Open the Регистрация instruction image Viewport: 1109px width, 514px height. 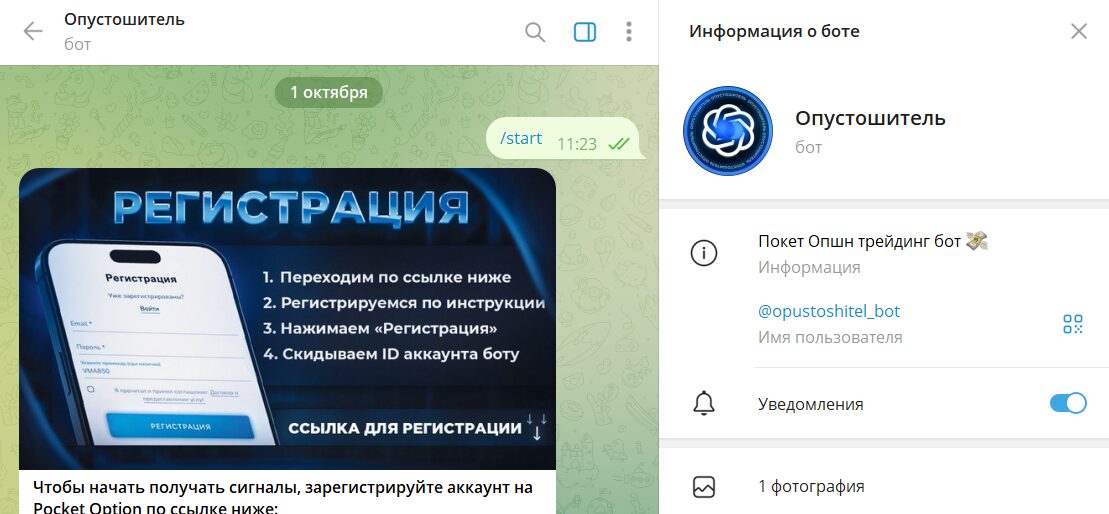287,319
